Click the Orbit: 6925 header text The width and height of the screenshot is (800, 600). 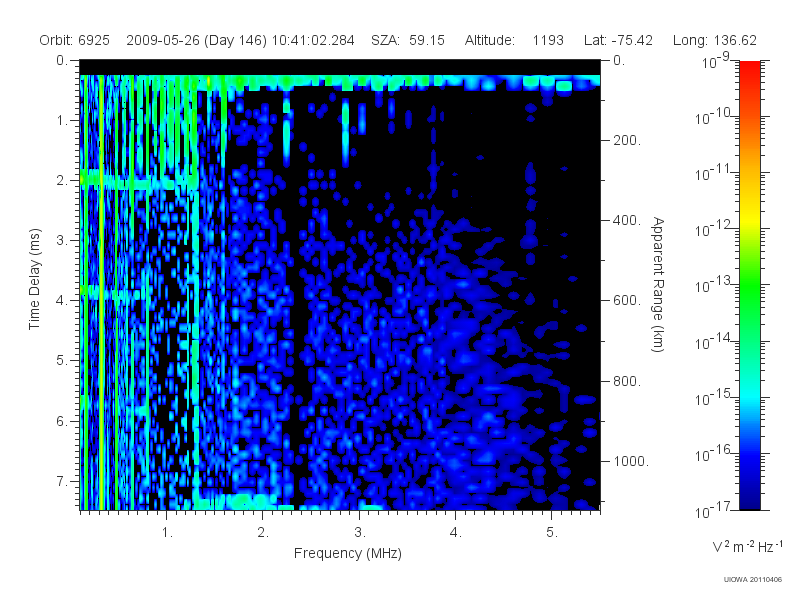click(x=74, y=40)
